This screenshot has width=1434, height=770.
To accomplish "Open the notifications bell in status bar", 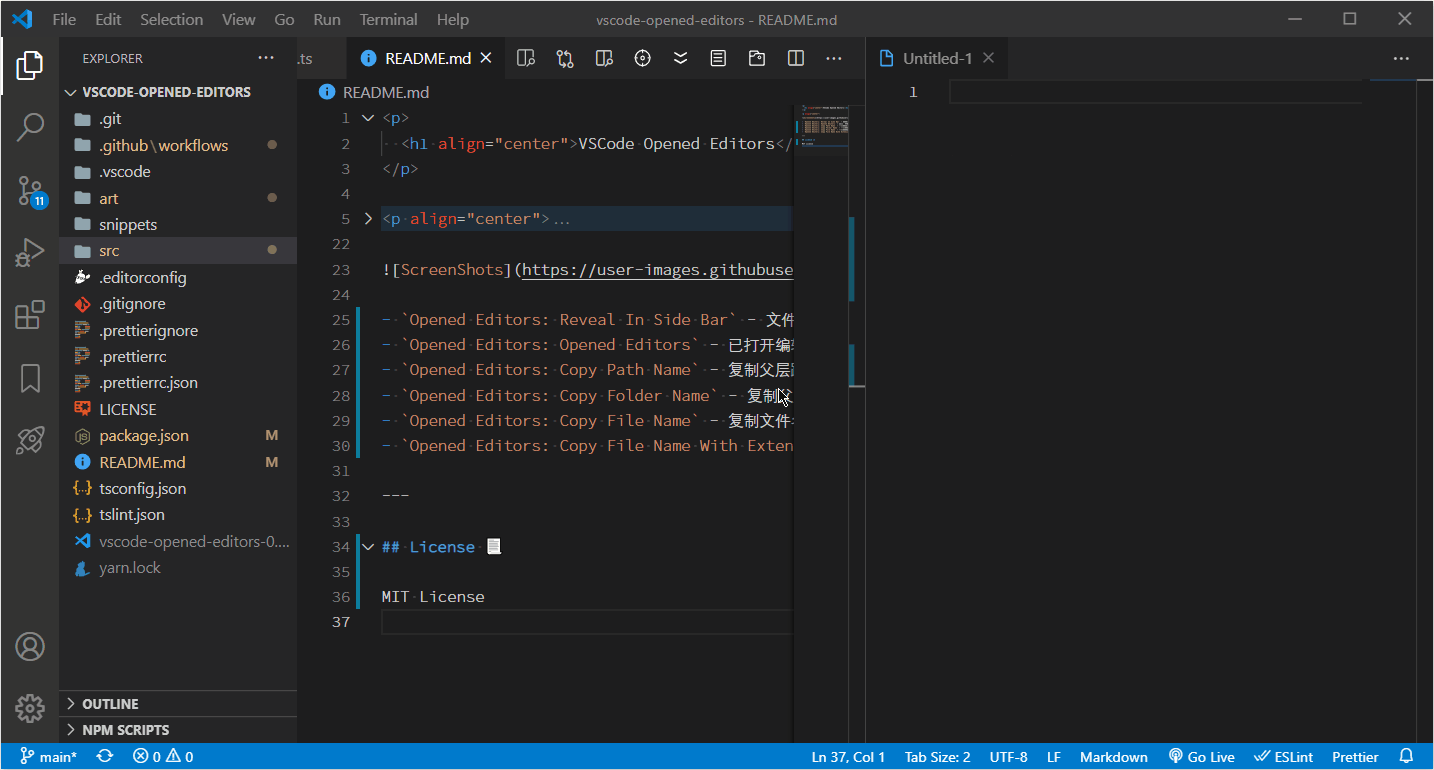I will (x=1406, y=757).
